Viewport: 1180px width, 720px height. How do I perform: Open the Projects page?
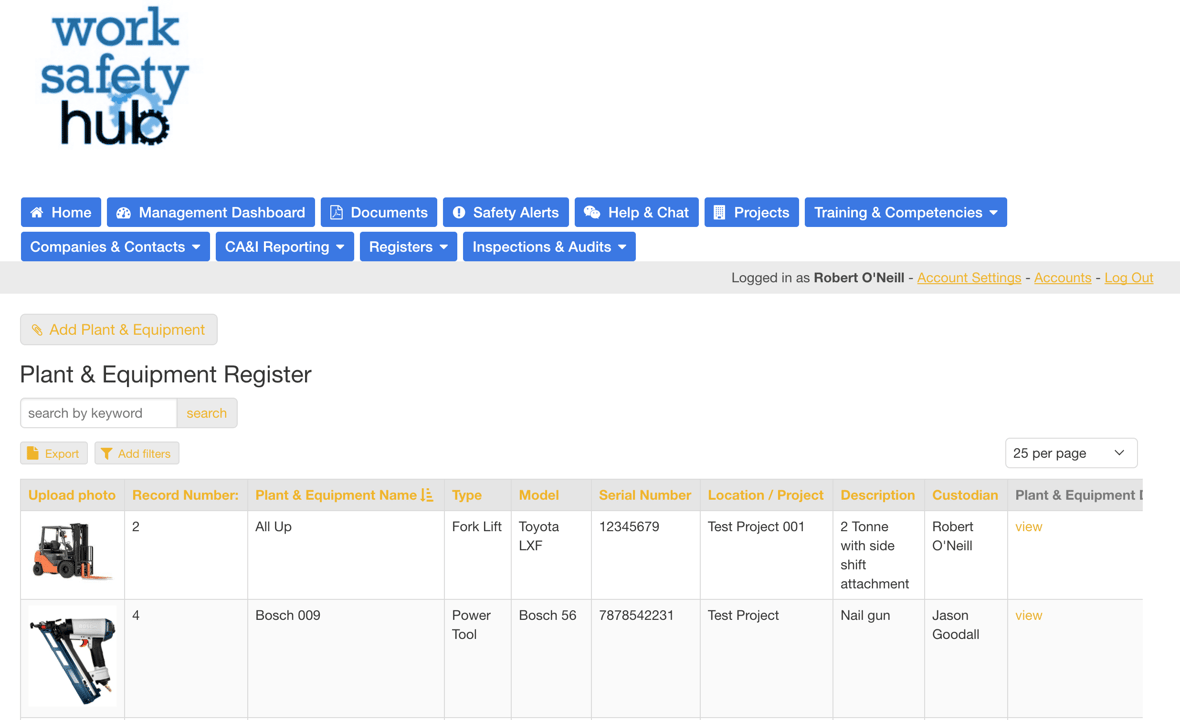click(751, 212)
